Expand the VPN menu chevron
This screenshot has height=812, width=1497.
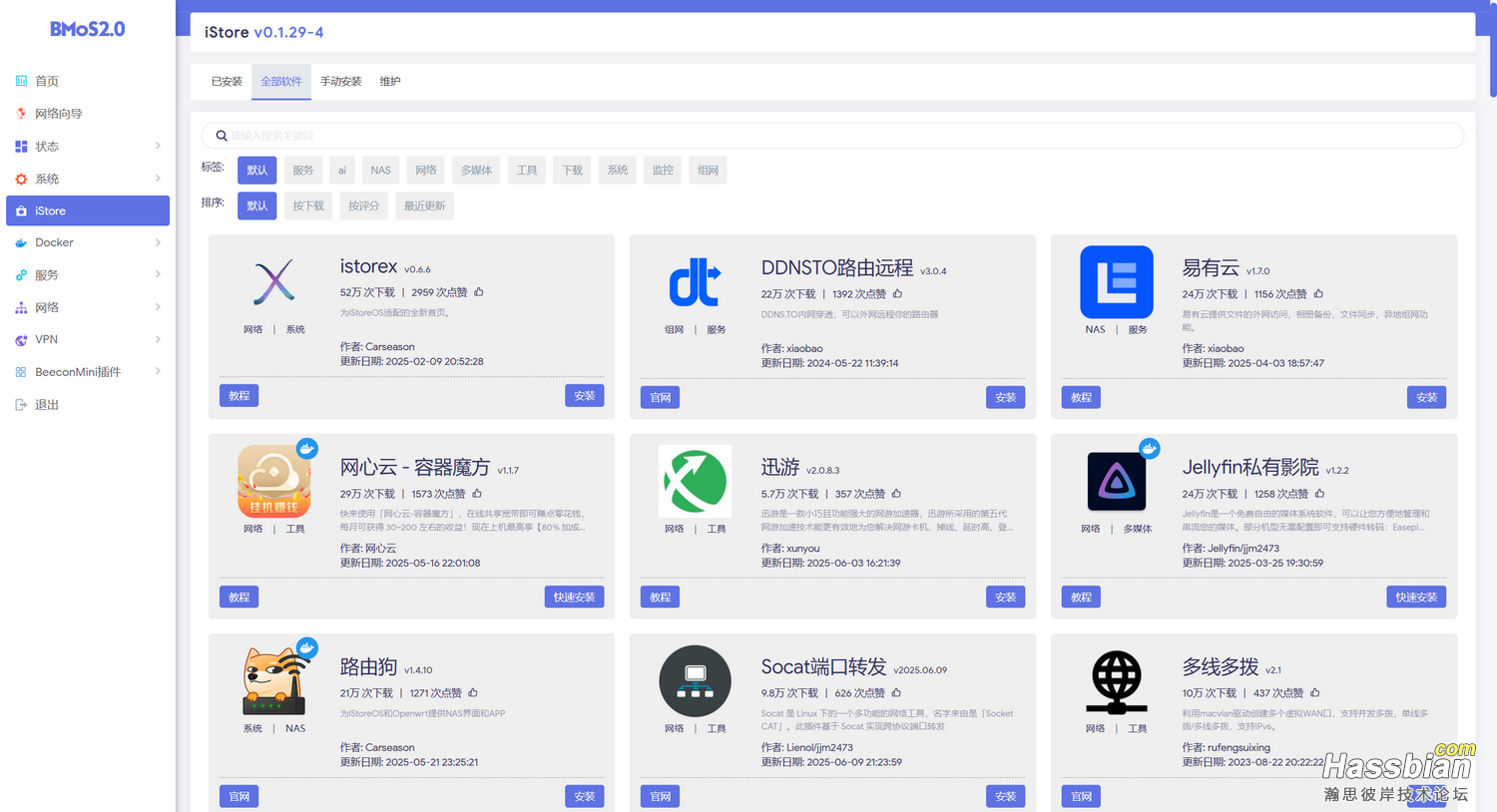(x=158, y=339)
